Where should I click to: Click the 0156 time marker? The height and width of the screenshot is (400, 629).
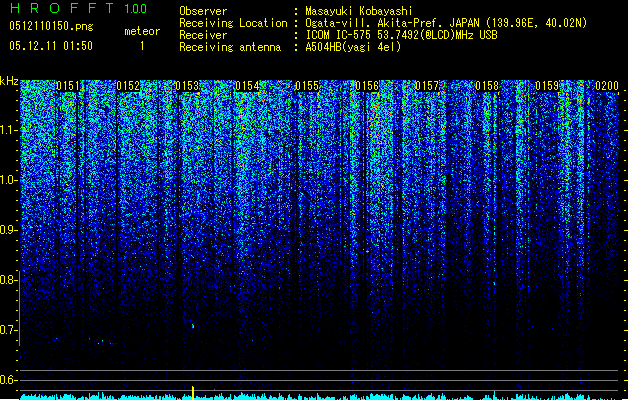(367, 86)
